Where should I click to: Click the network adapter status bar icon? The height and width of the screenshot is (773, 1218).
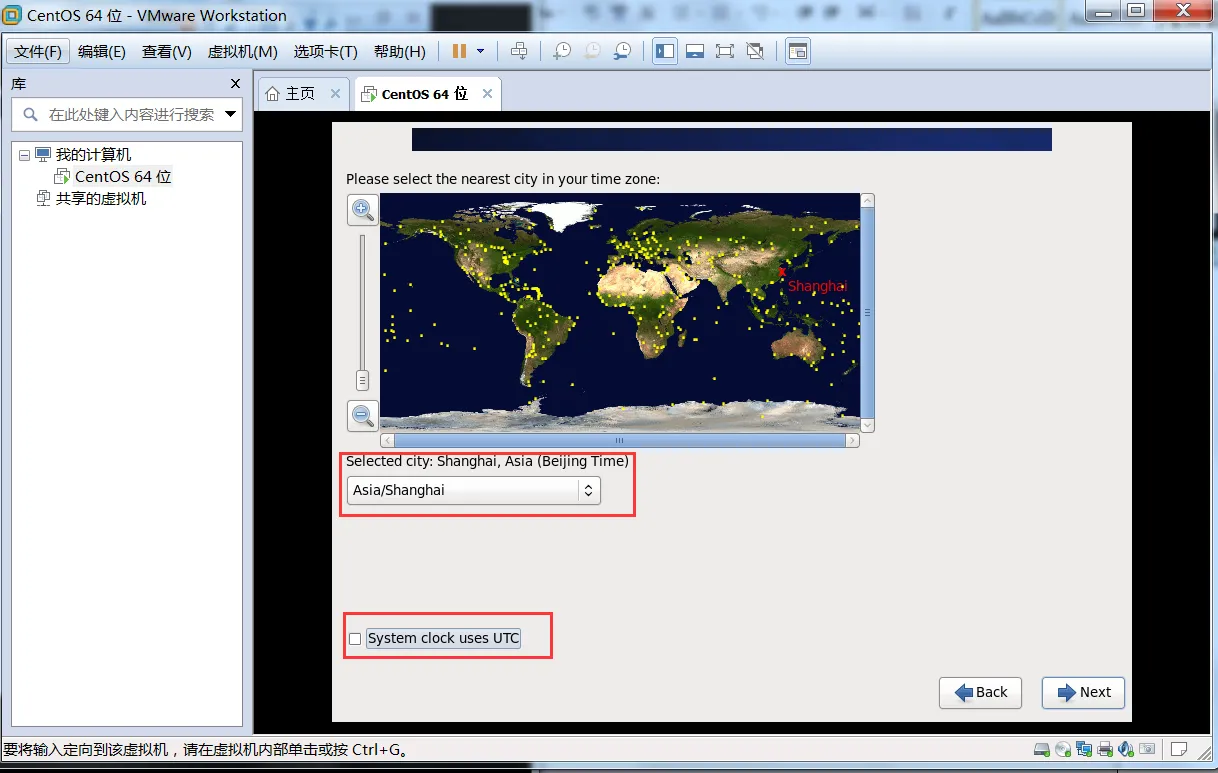click(1084, 749)
